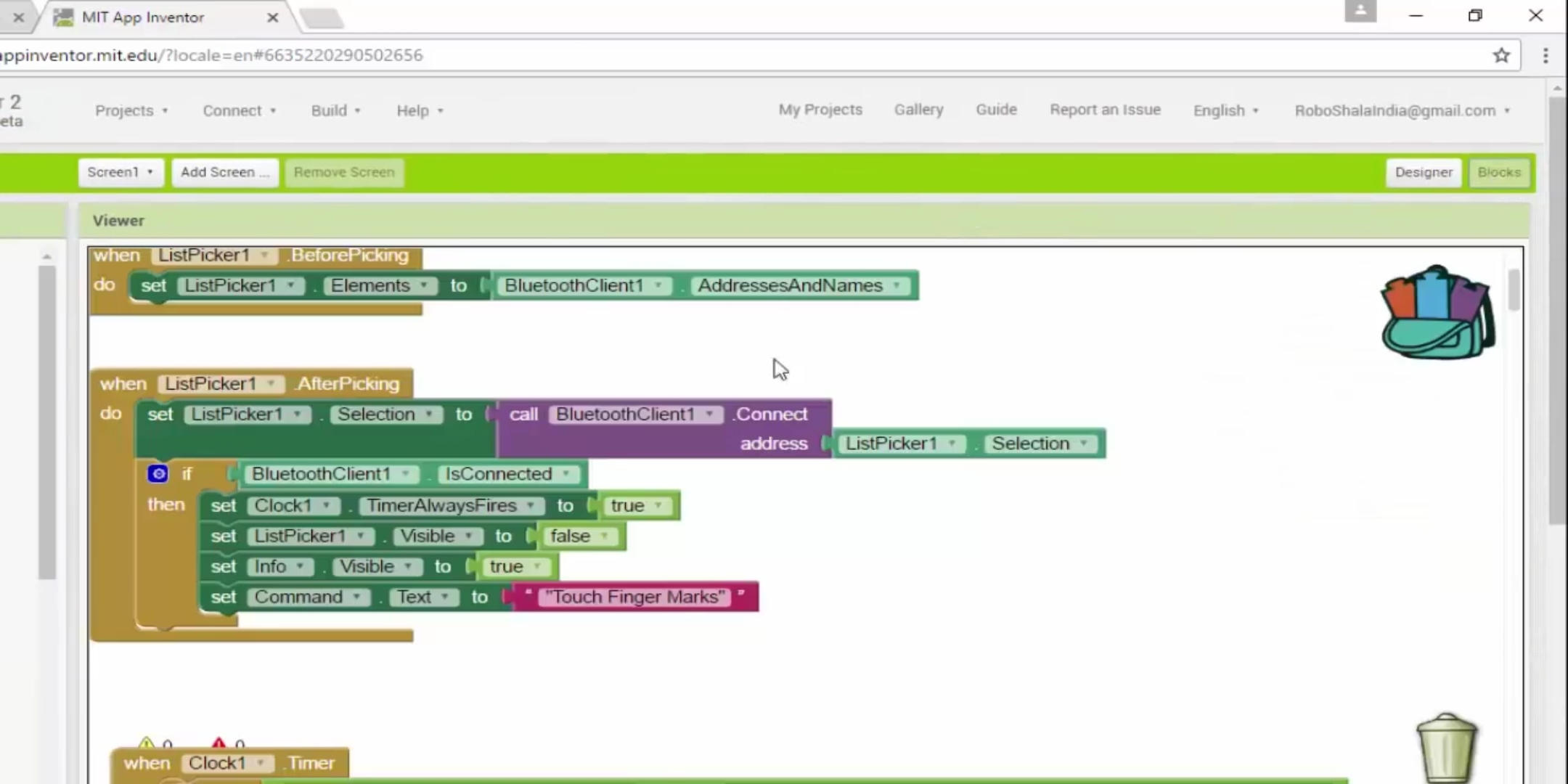The image size is (1568, 784).
Task: Switch to Blocks view
Action: (1498, 172)
